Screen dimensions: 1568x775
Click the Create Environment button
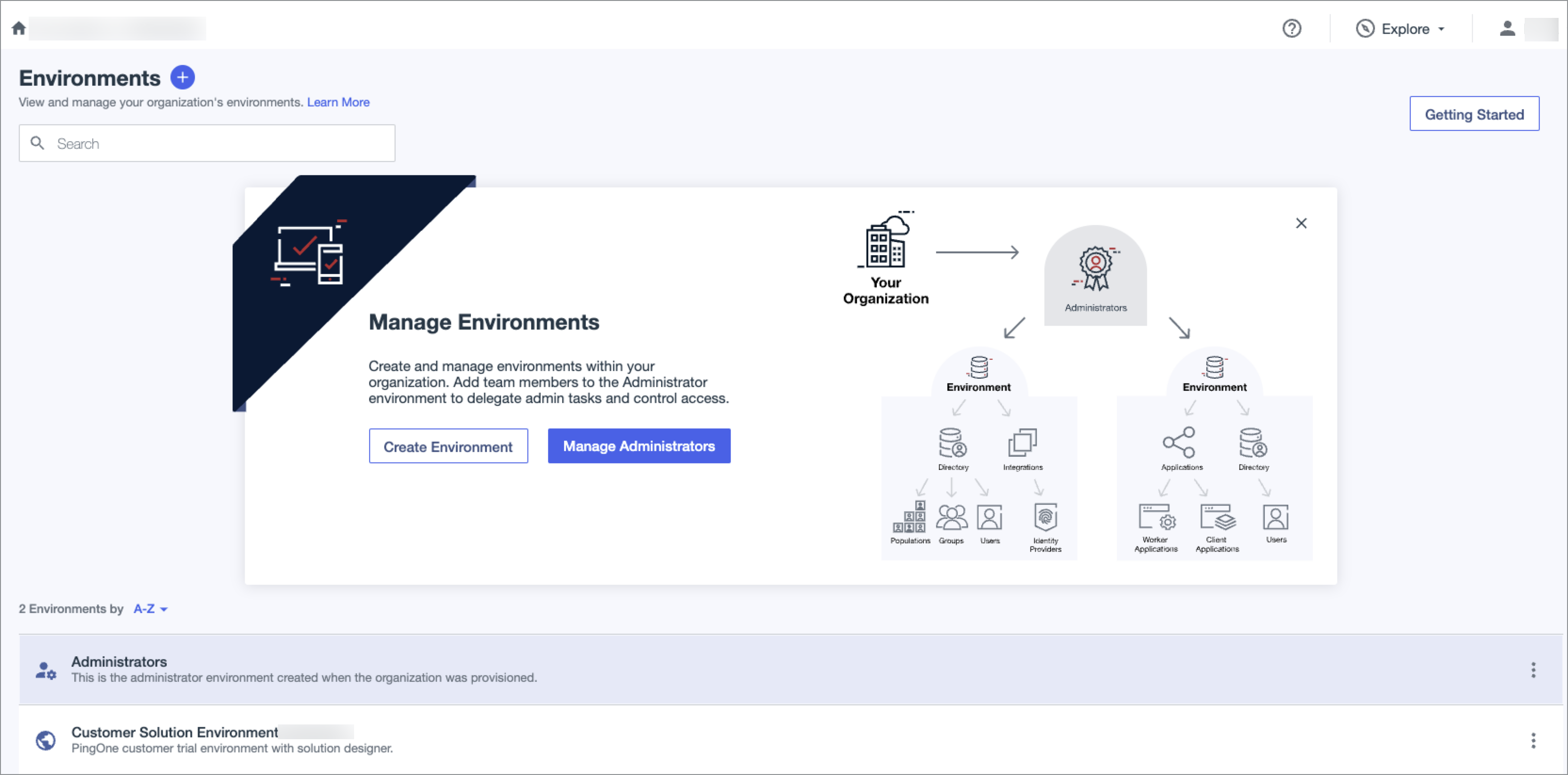coord(448,446)
